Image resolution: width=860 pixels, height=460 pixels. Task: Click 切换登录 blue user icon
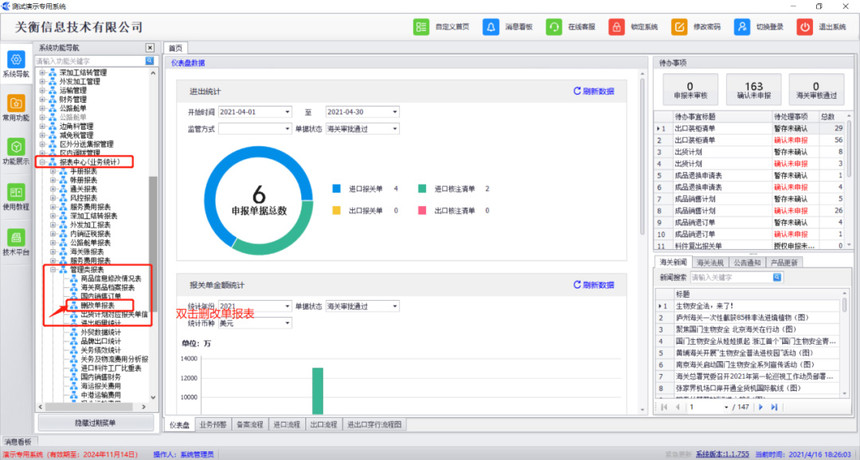tap(742, 27)
